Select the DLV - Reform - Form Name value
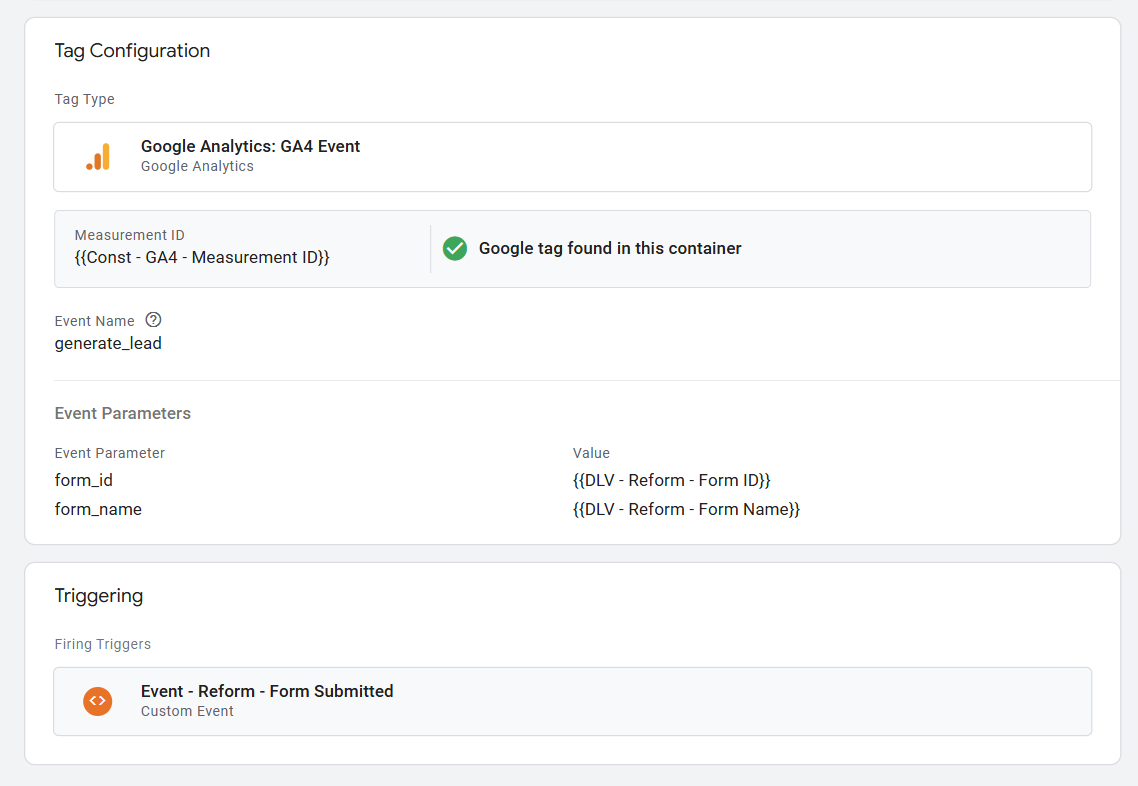1138x786 pixels. pyautogui.click(x=686, y=509)
